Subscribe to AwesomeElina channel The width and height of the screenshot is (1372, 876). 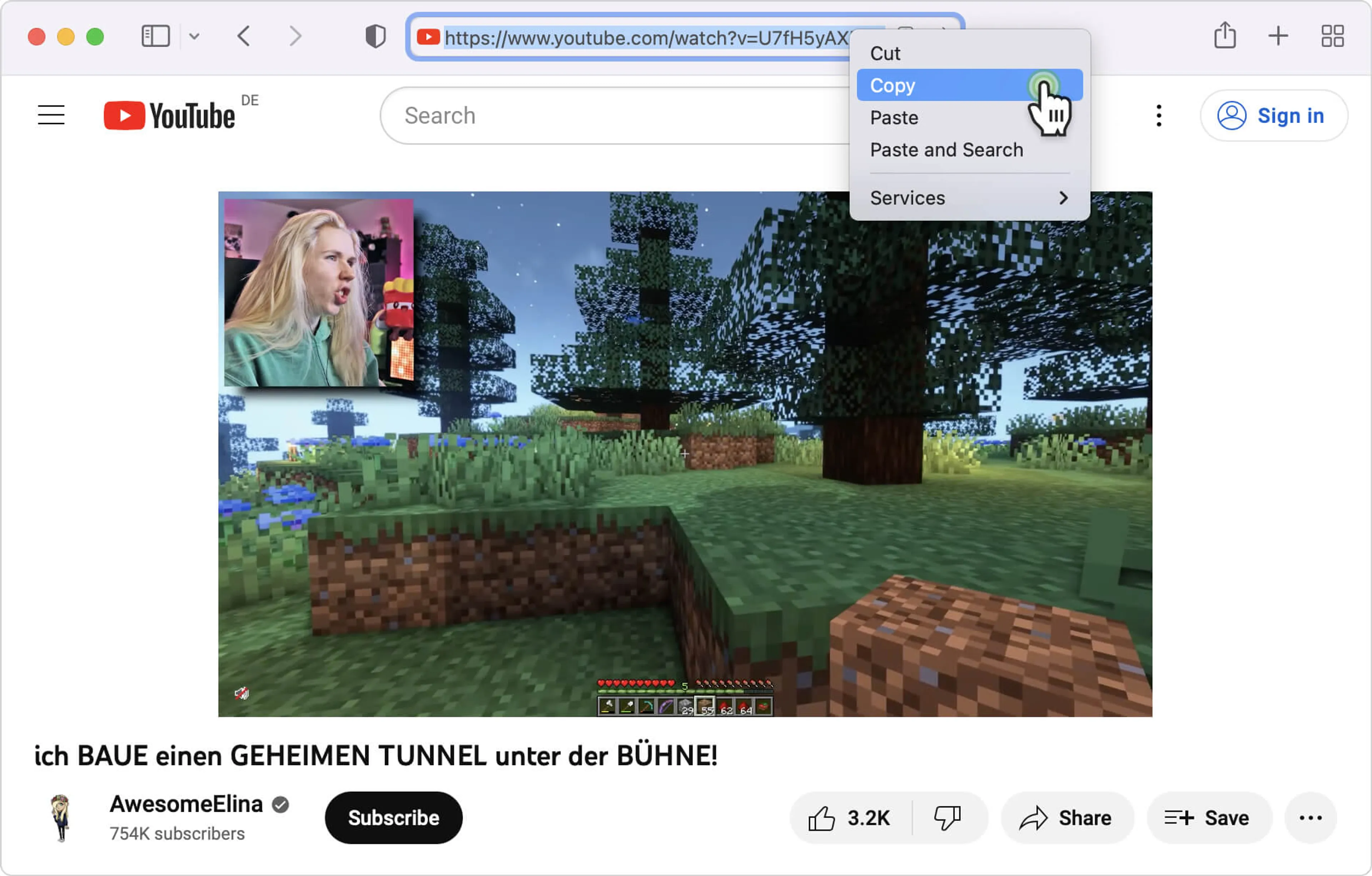click(x=393, y=818)
